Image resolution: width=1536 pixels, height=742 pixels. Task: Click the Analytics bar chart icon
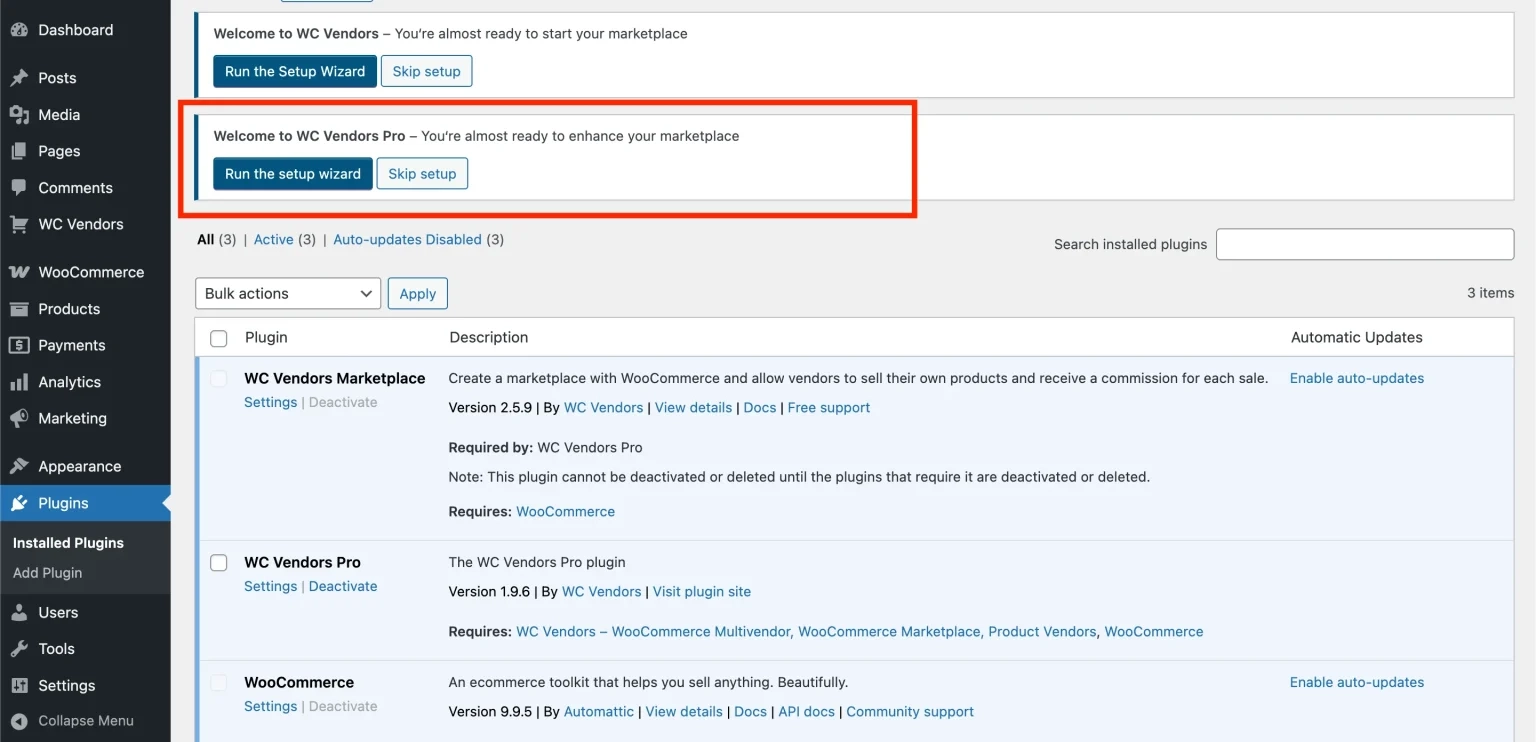coord(19,382)
